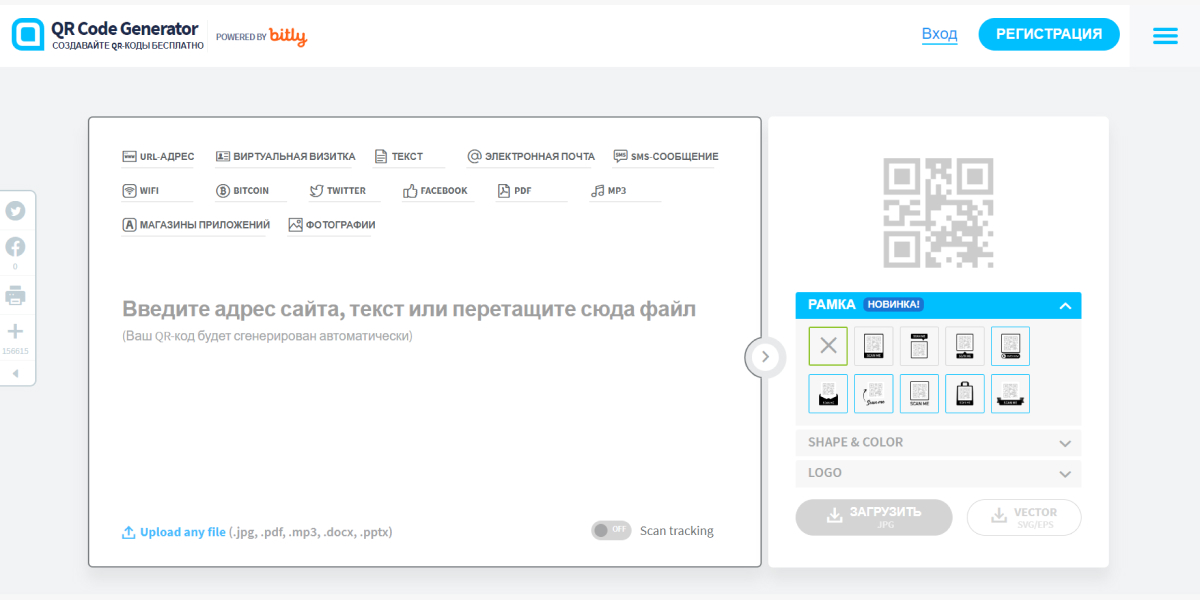
Task: Select the SMS-сообщение tab
Action: point(666,157)
